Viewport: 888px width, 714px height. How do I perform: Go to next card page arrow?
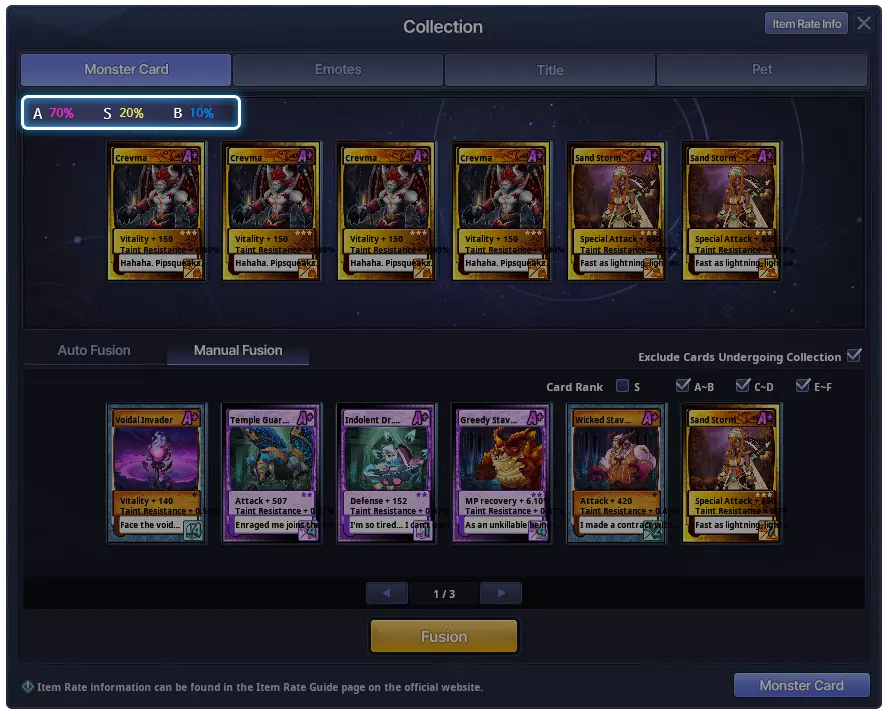click(x=501, y=593)
